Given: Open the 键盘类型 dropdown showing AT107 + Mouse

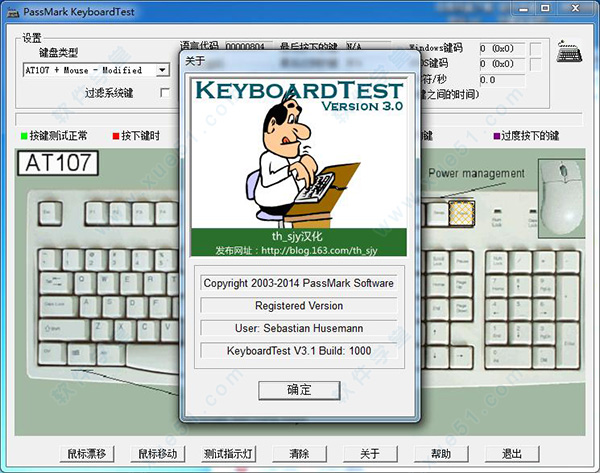Looking at the screenshot, I should 96,70.
